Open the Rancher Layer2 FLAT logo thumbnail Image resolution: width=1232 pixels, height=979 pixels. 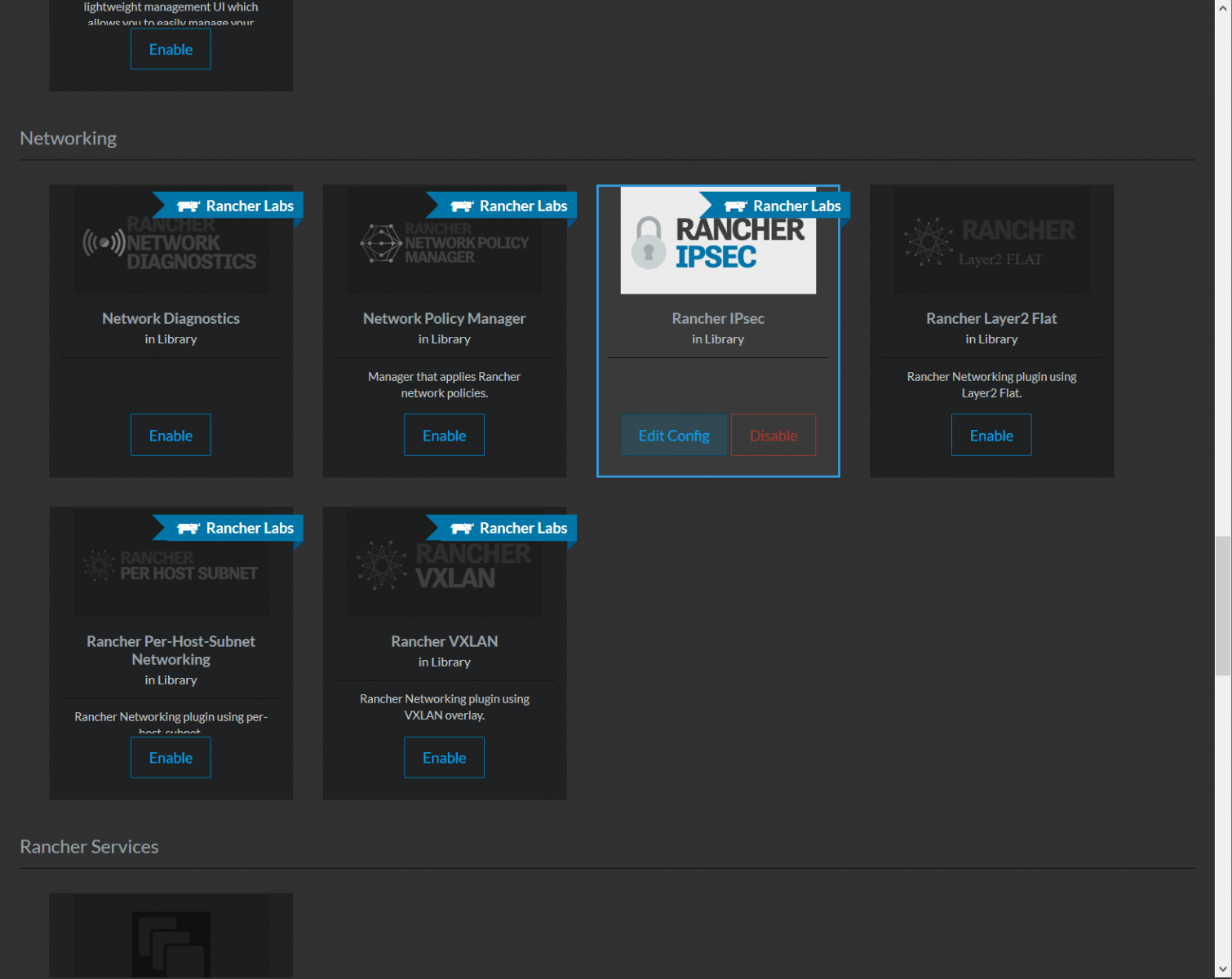coord(991,240)
